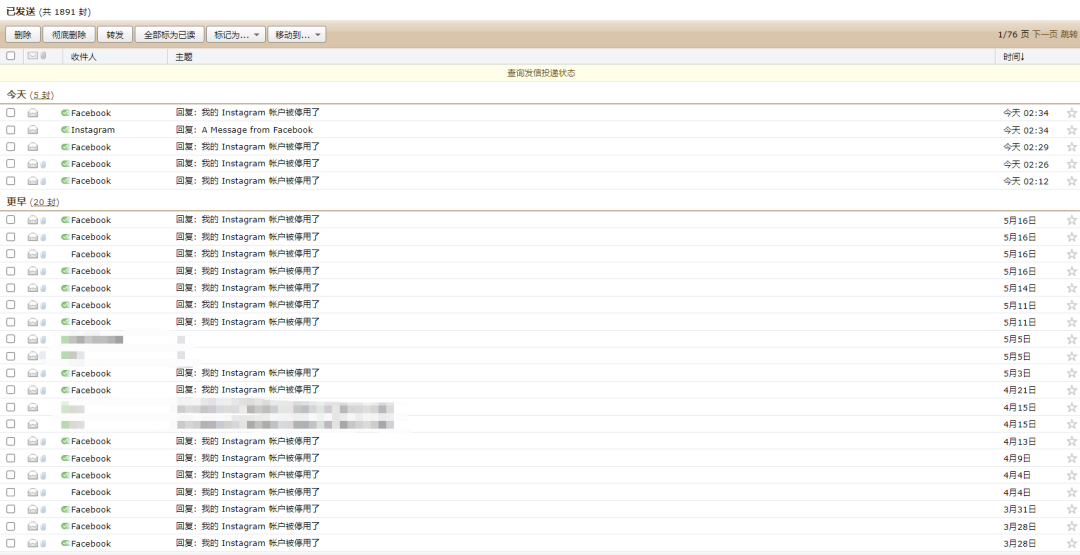
Task: Click Facebook recipient on 4月13日 row
Action: pos(91,441)
